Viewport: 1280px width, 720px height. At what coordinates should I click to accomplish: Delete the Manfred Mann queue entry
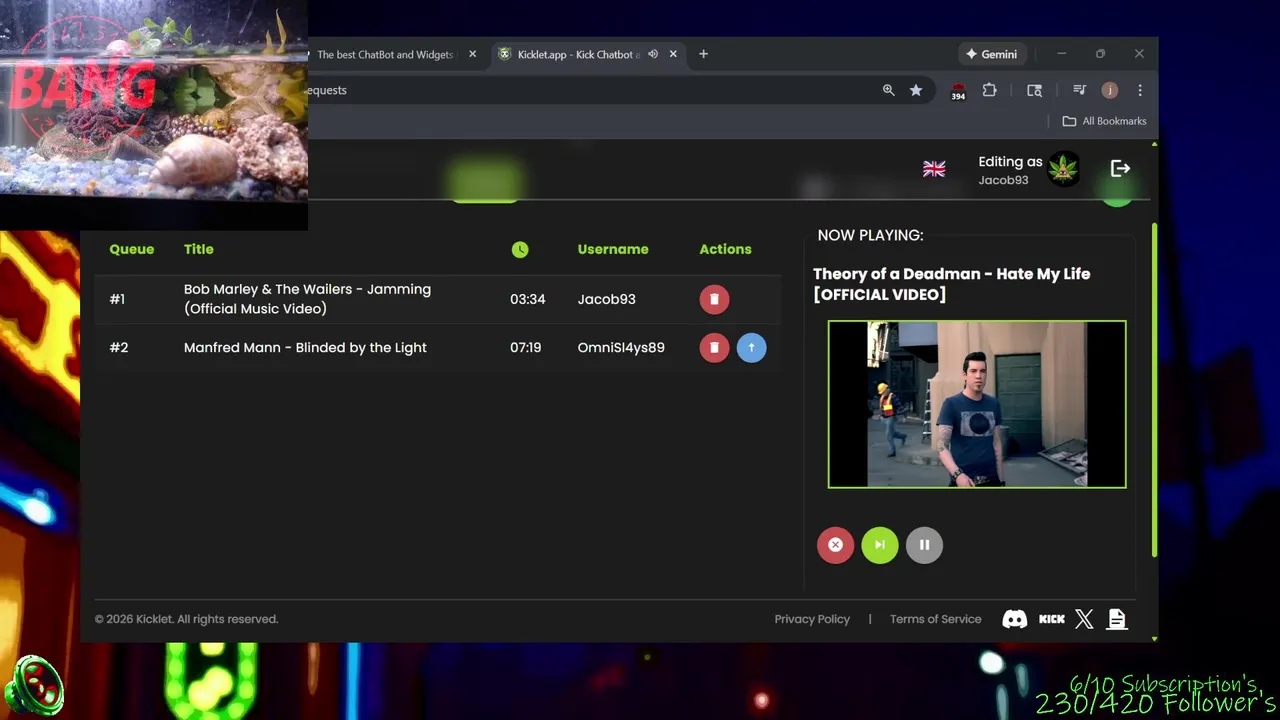(714, 347)
